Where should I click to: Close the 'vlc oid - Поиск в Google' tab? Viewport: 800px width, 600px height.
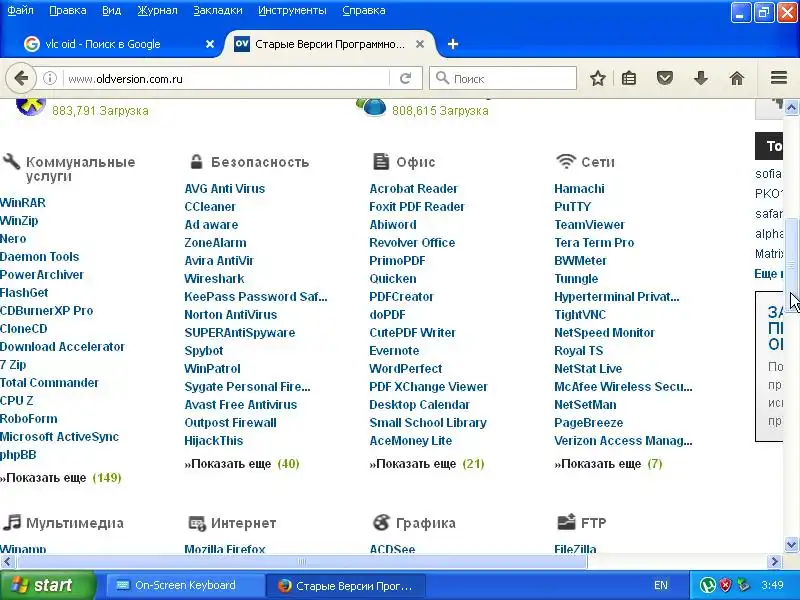click(x=210, y=44)
